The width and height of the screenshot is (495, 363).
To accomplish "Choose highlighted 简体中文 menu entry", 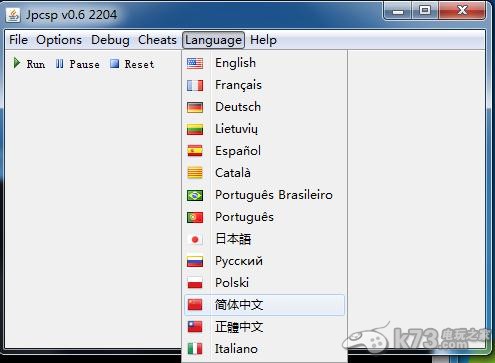I will pyautogui.click(x=264, y=305).
